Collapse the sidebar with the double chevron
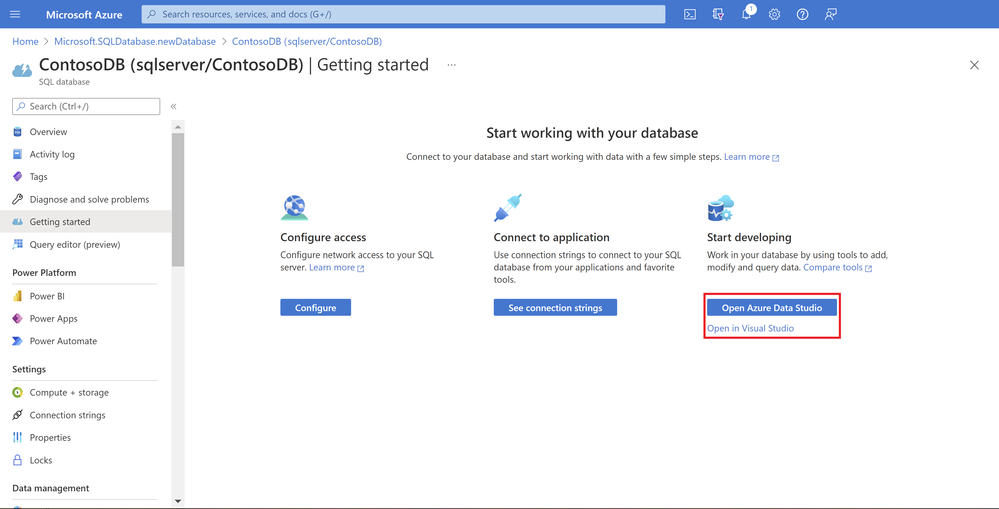 173,106
